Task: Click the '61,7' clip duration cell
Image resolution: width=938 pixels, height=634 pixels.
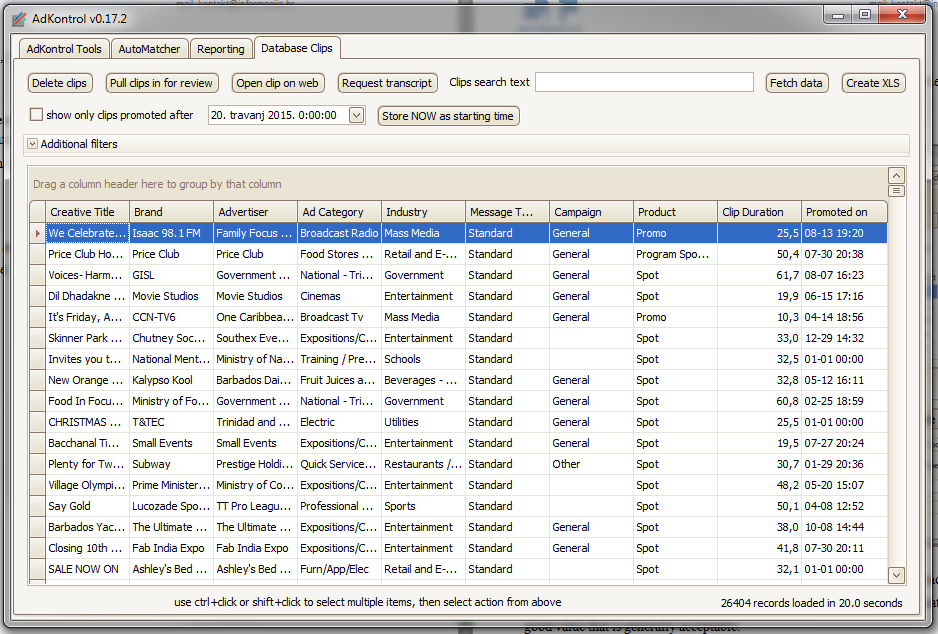Action: (759, 275)
